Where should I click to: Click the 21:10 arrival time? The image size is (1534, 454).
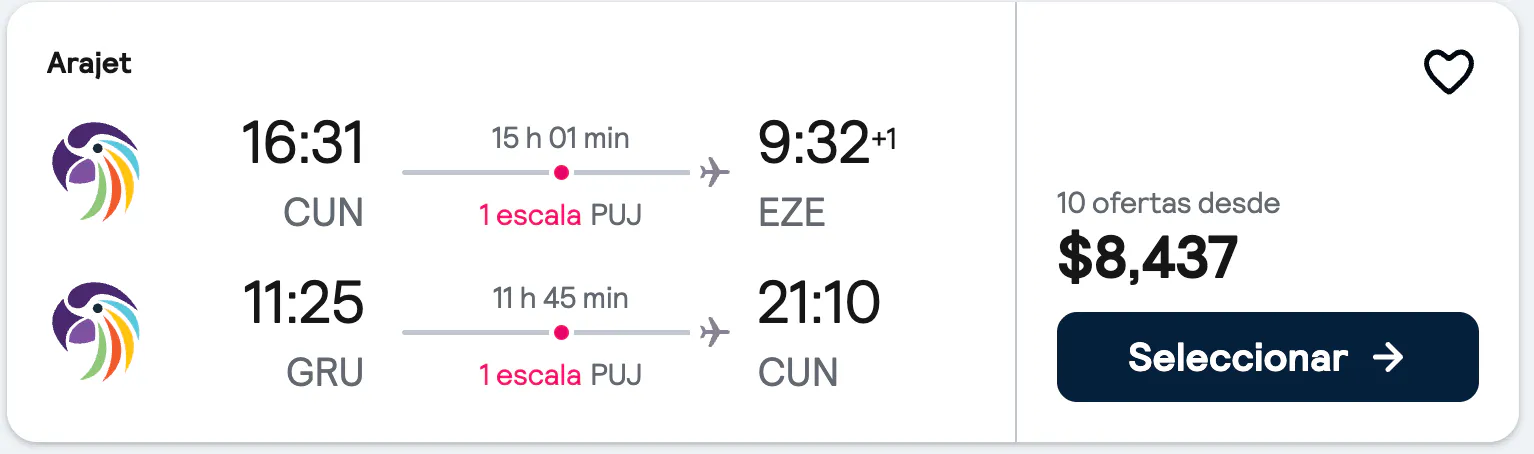click(819, 303)
